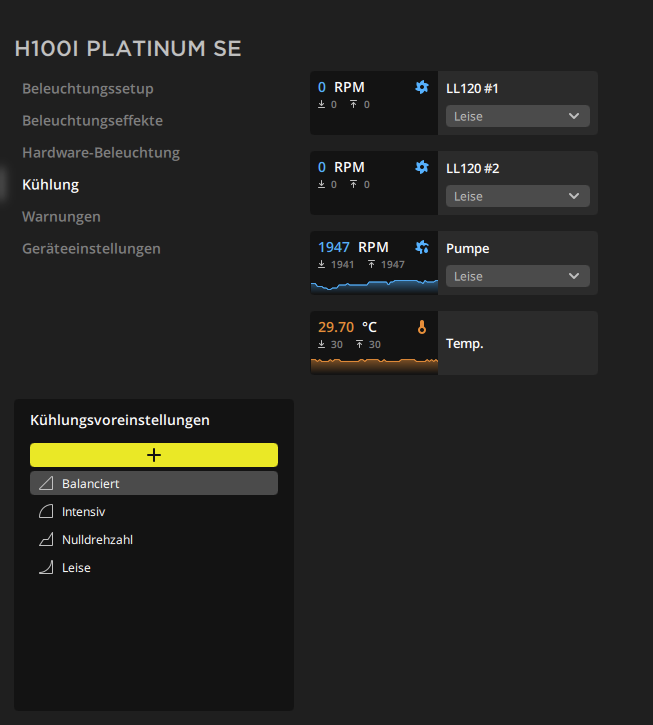Click the 0 RPM reading for LL120 #2

(x=341, y=167)
